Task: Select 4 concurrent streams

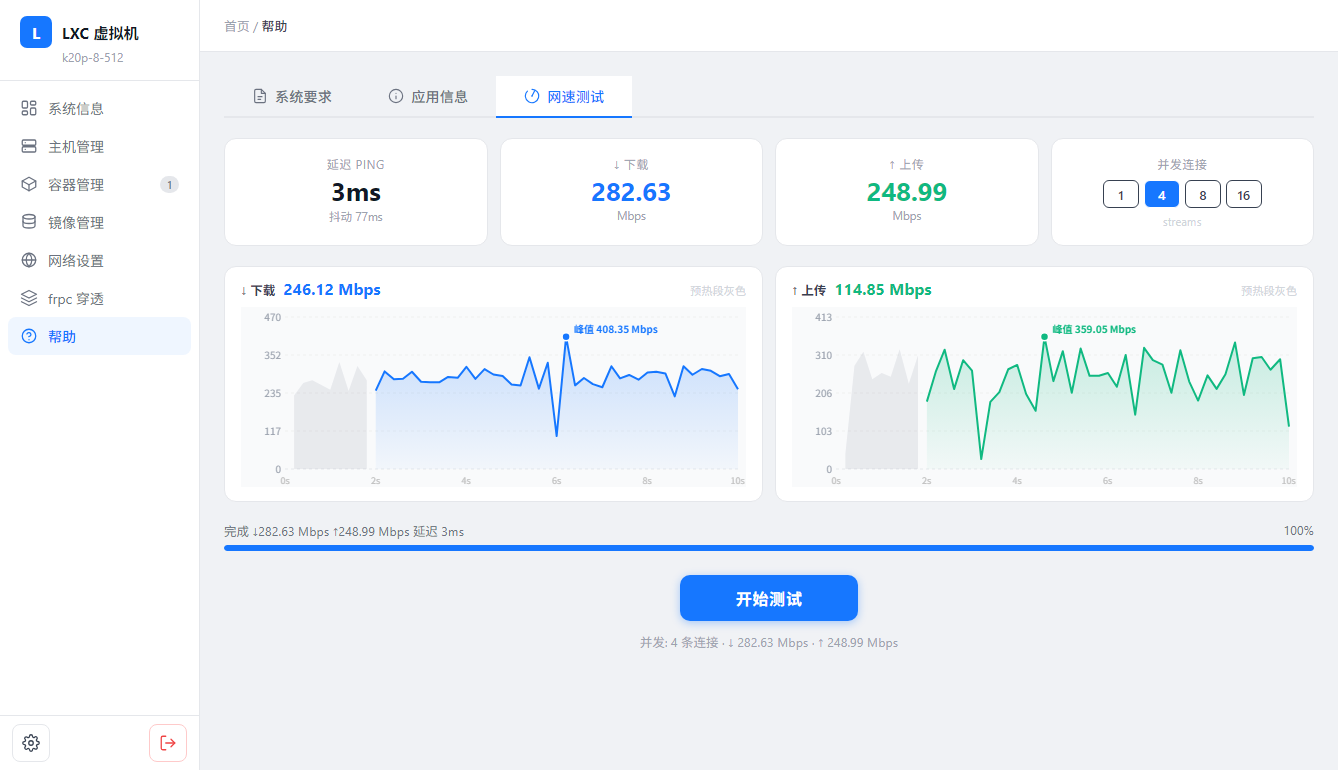Action: point(1162,195)
